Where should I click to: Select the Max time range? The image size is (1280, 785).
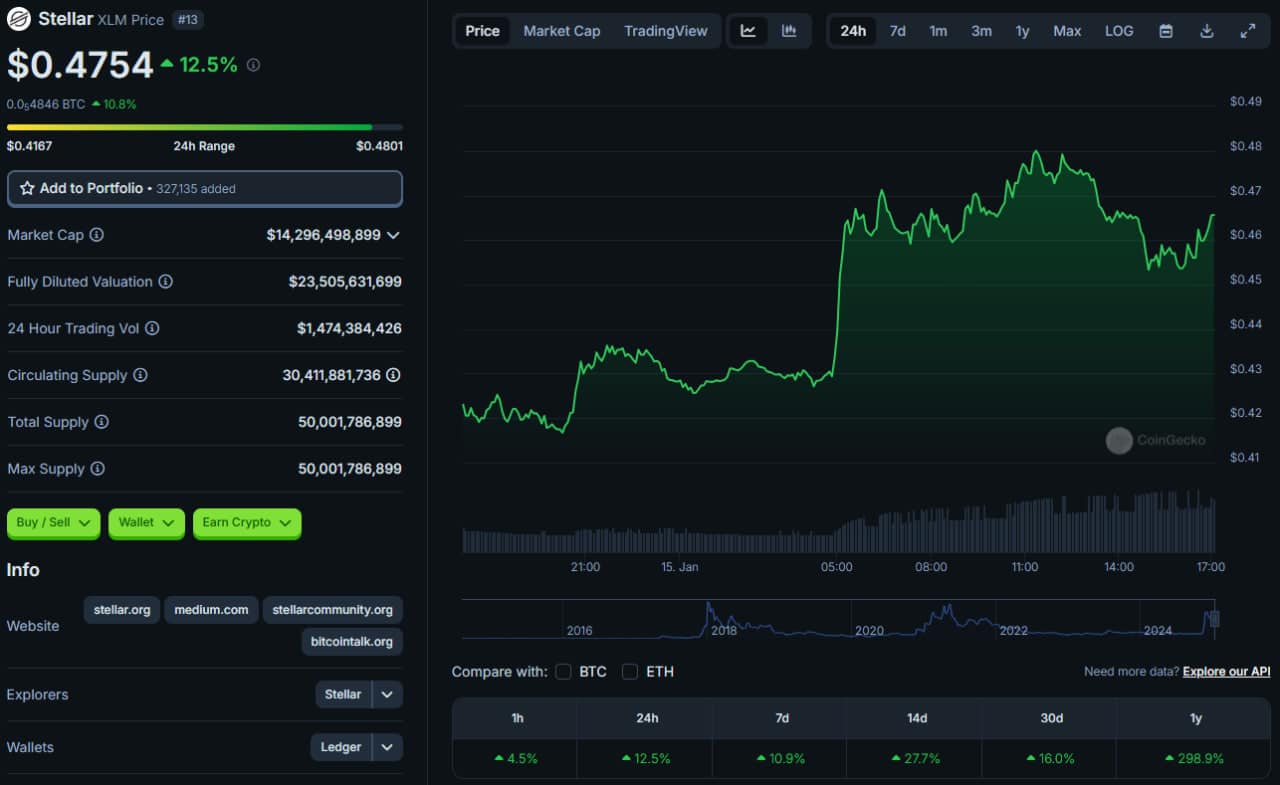click(x=1067, y=31)
